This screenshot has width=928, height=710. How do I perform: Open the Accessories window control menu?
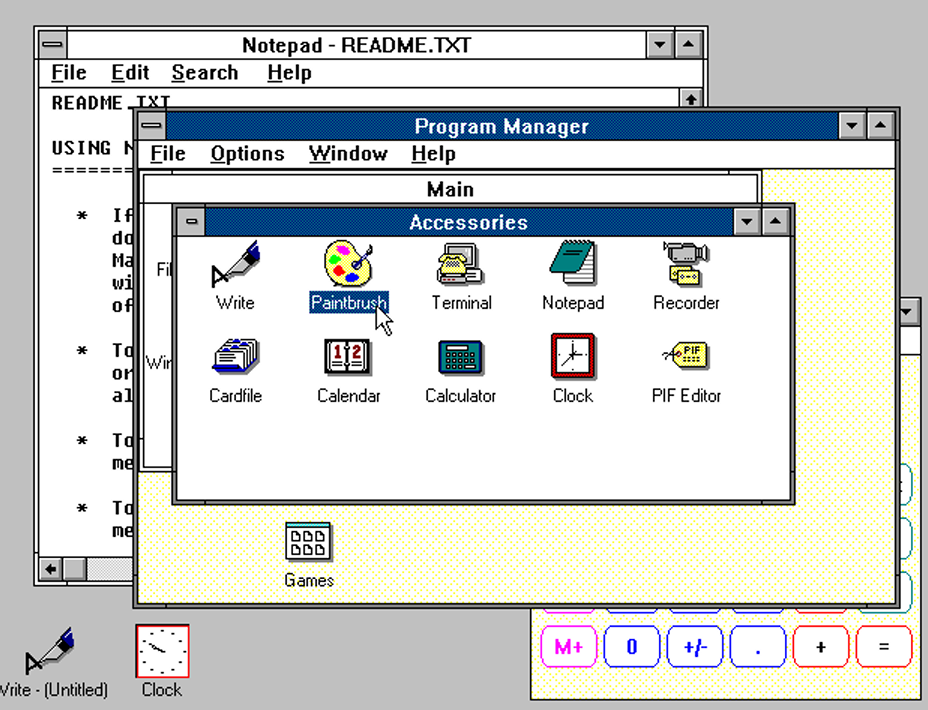coord(189,222)
